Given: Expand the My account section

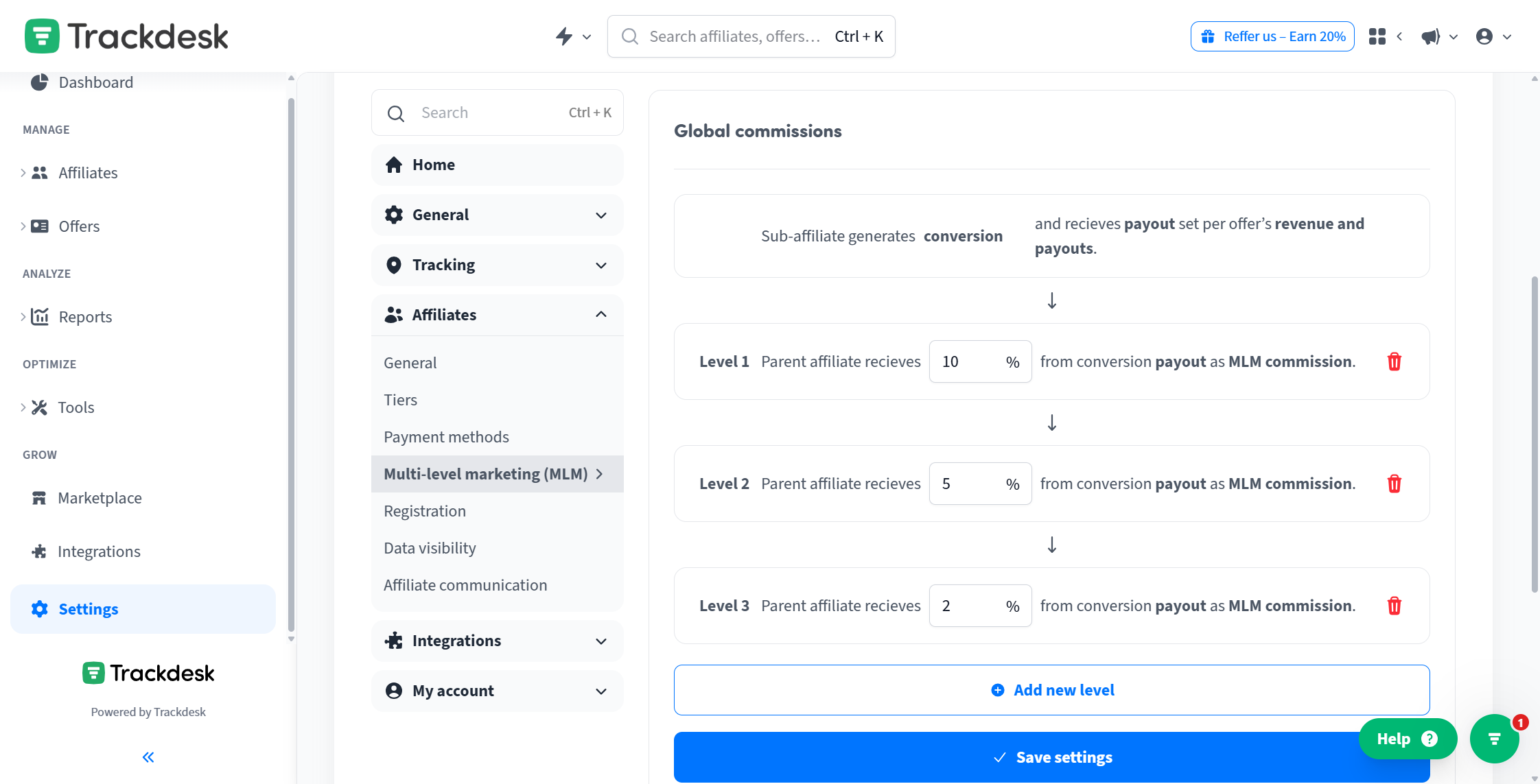Looking at the screenshot, I should point(497,691).
